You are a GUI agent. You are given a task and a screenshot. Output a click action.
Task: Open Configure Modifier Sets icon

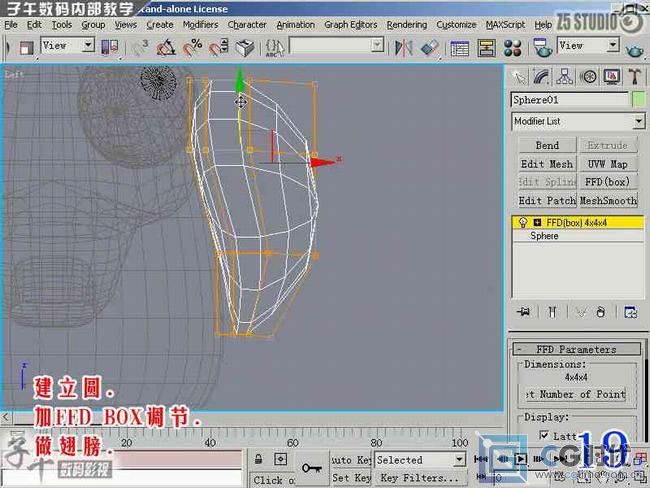click(x=631, y=312)
